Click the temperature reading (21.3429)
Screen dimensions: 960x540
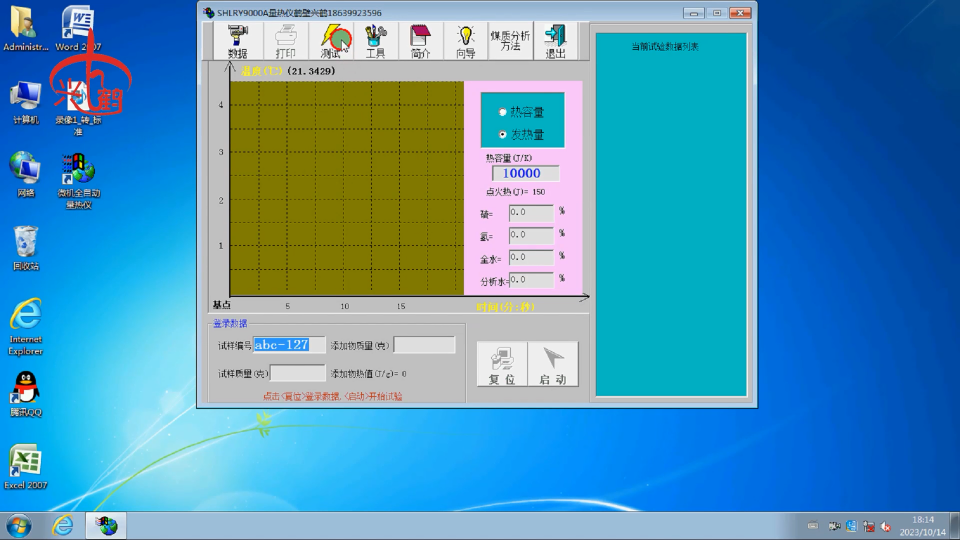coord(310,71)
